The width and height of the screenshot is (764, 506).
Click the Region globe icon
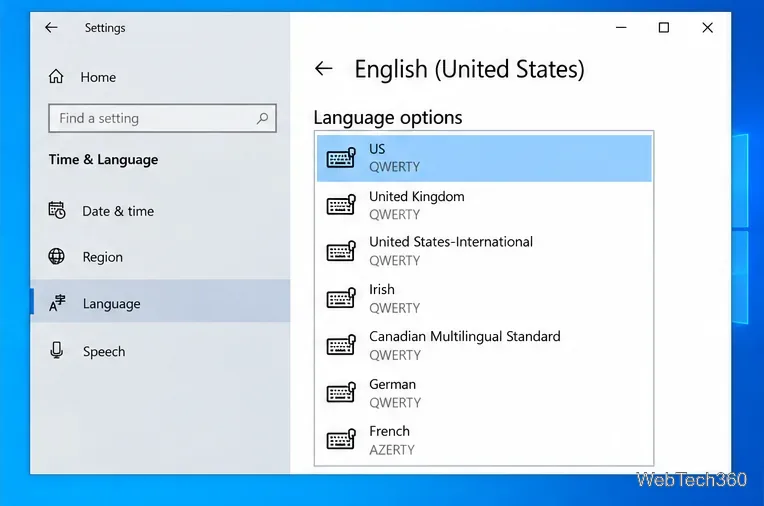pos(57,256)
